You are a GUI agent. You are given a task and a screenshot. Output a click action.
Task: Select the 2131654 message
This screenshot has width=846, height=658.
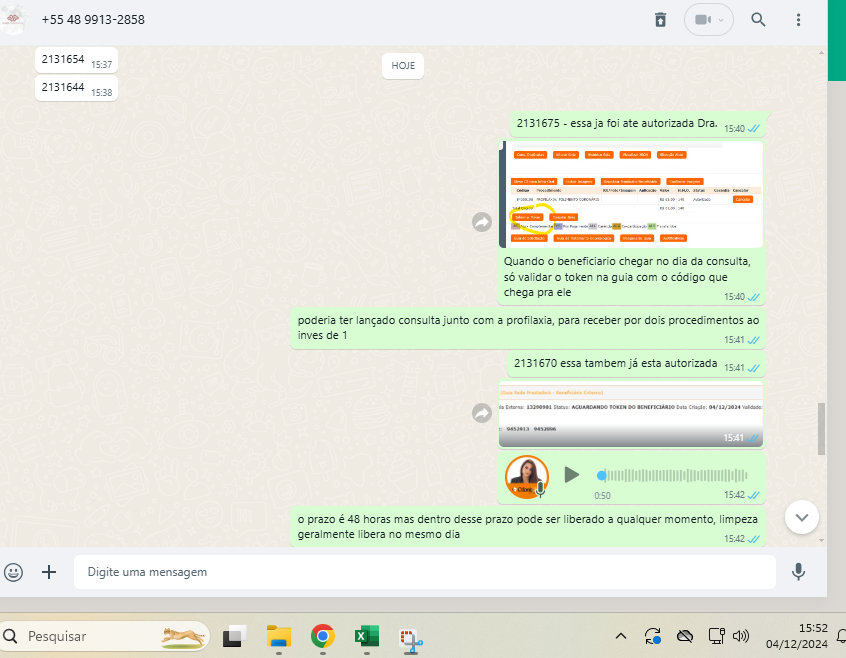coord(76,60)
